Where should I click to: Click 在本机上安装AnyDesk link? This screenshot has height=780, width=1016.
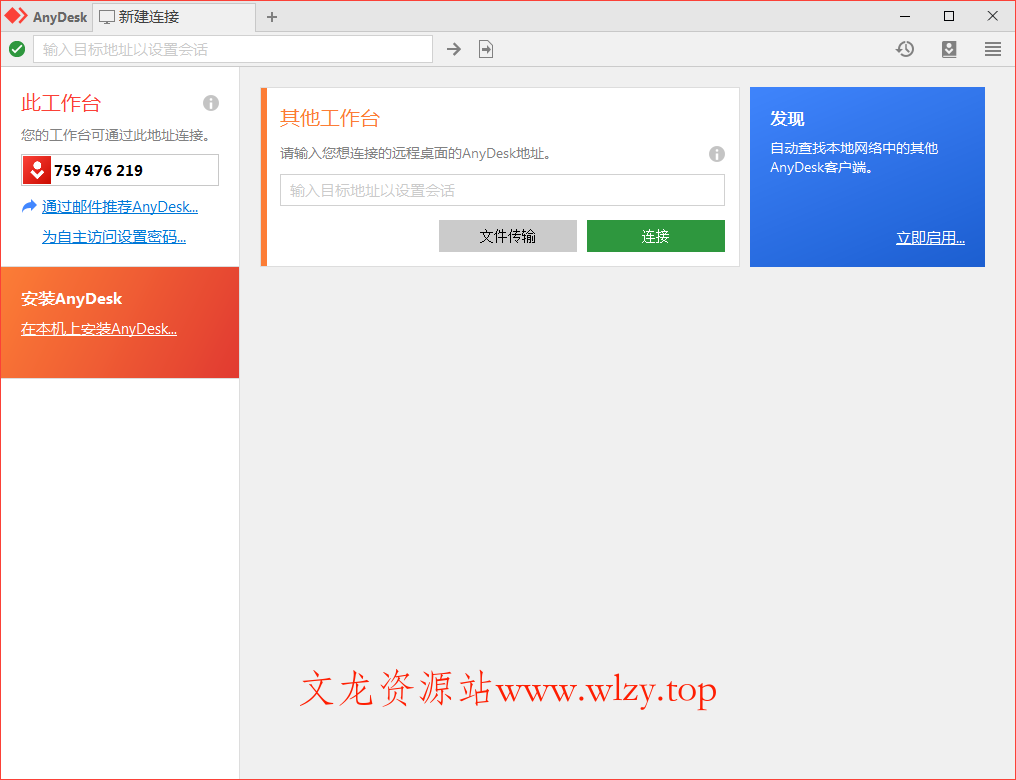(x=98, y=328)
